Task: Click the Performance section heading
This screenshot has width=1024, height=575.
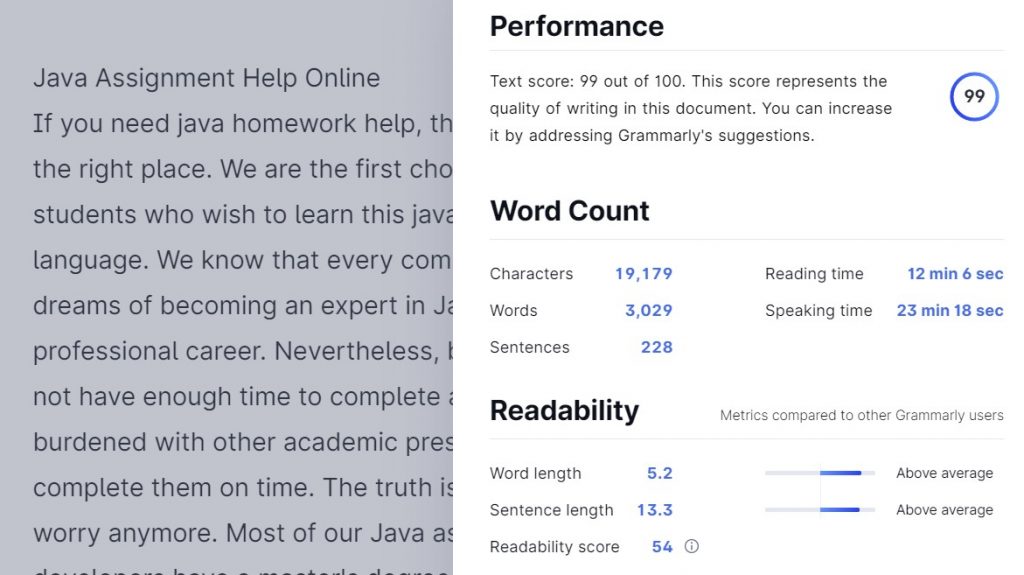Action: 576,26
